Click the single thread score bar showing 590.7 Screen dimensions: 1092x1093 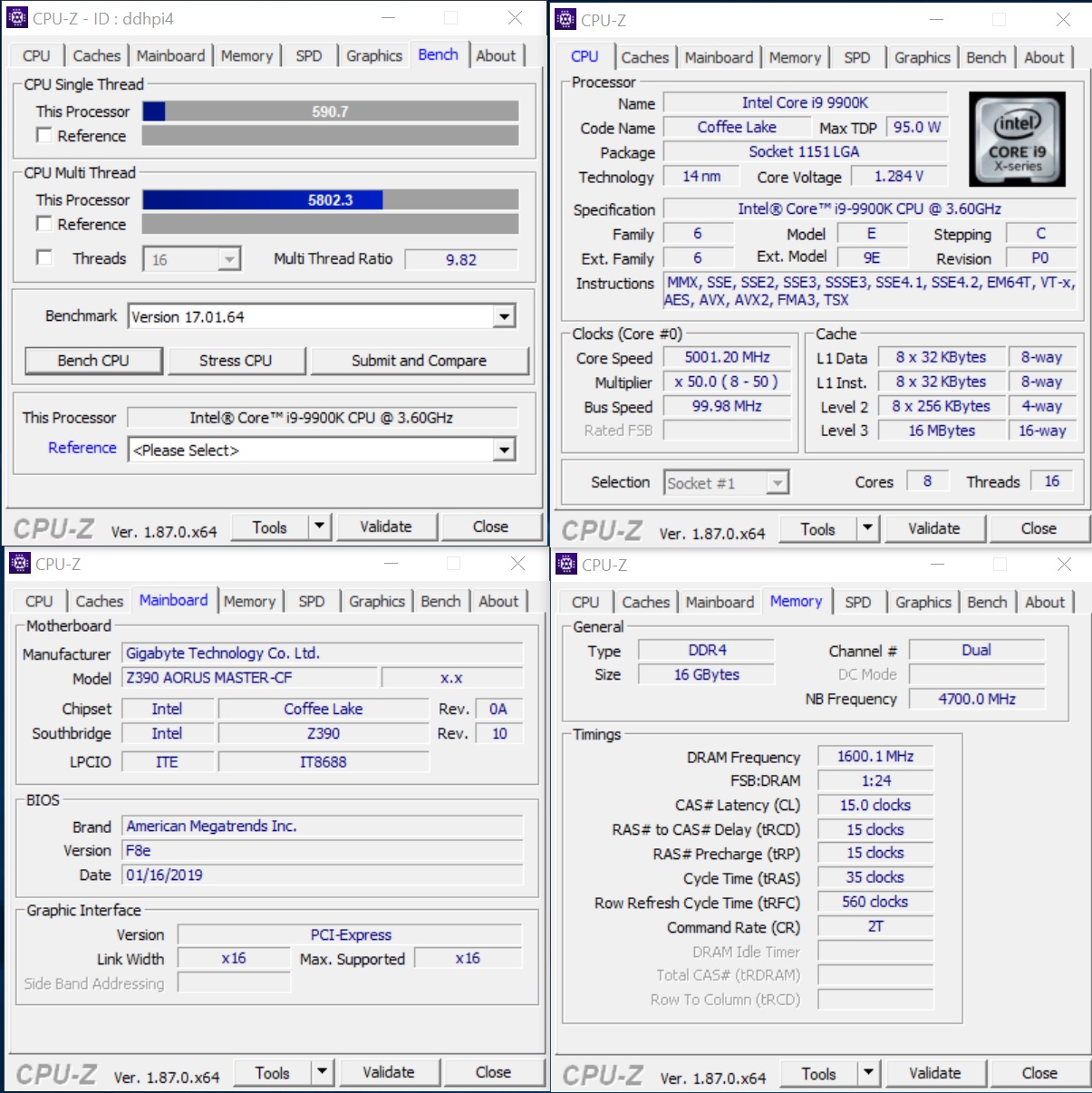click(330, 111)
